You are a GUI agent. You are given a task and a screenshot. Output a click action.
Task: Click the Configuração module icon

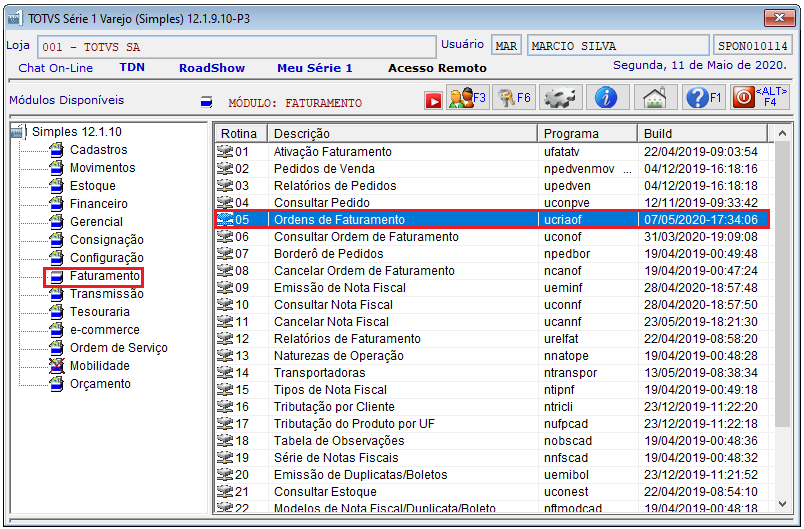point(56,257)
